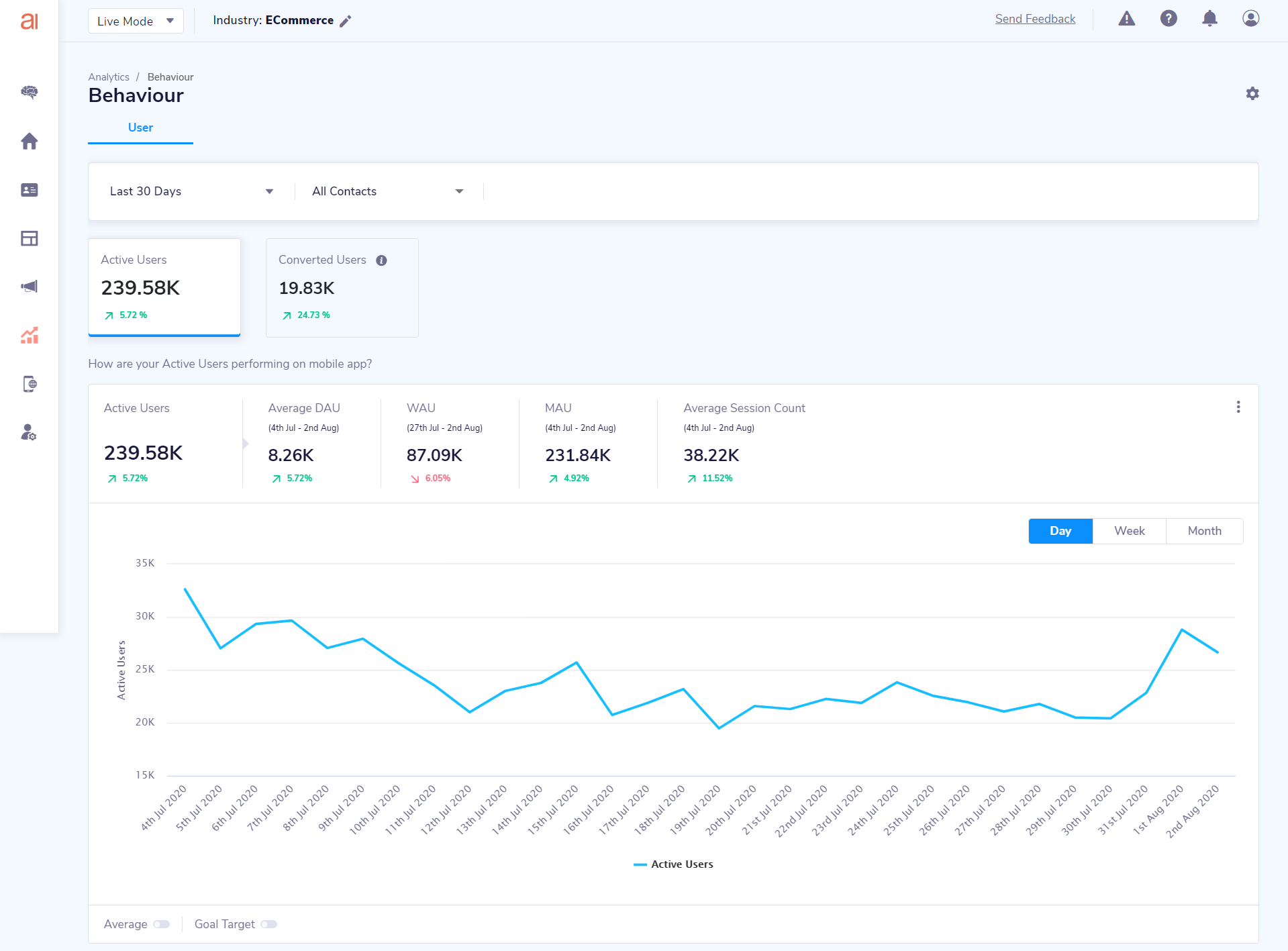Viewport: 1288px width, 951px height.
Task: Click the 19th Jul 2020 chart low point
Action: coord(719,728)
